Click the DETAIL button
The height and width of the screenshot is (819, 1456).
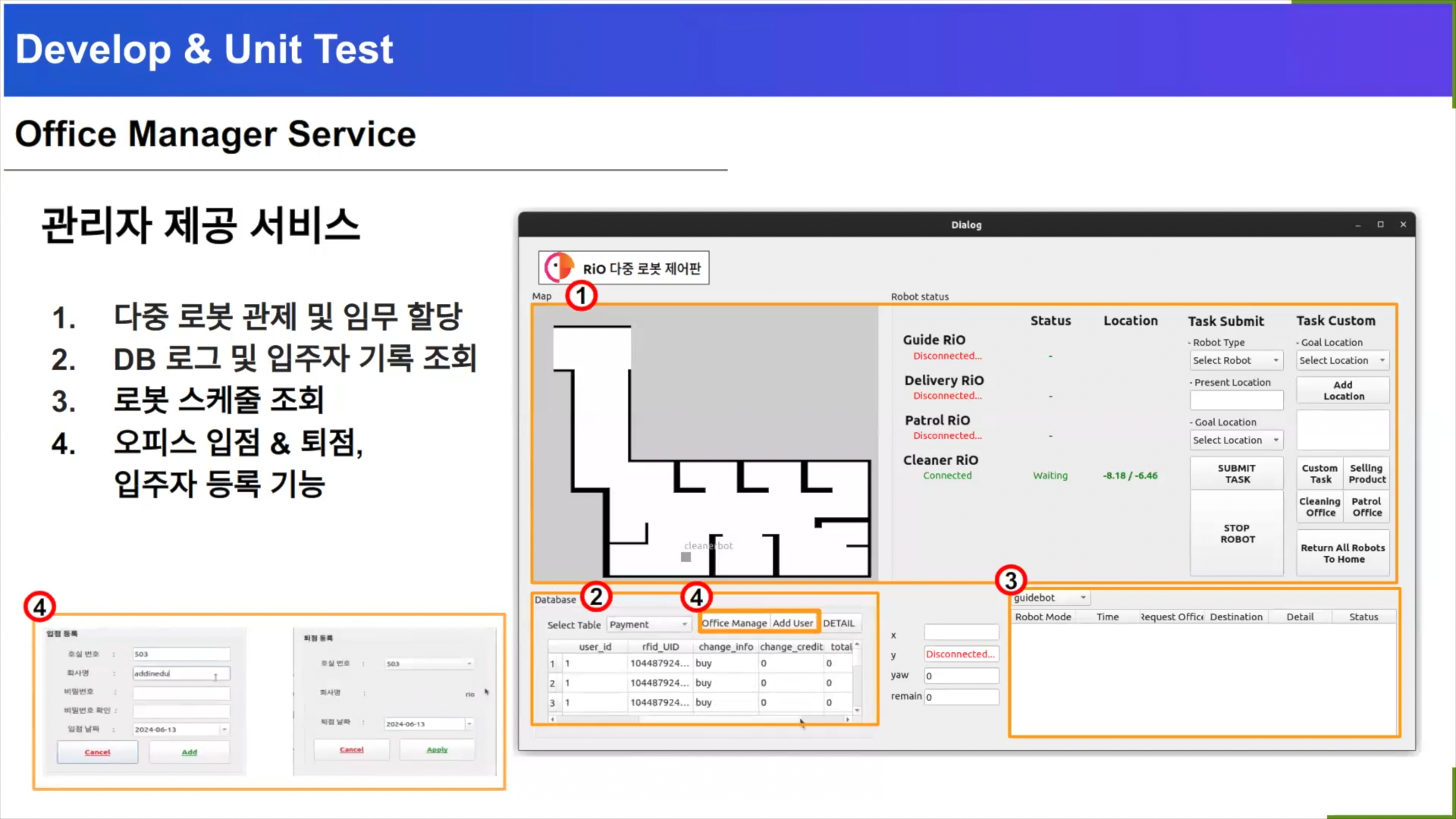tap(839, 623)
